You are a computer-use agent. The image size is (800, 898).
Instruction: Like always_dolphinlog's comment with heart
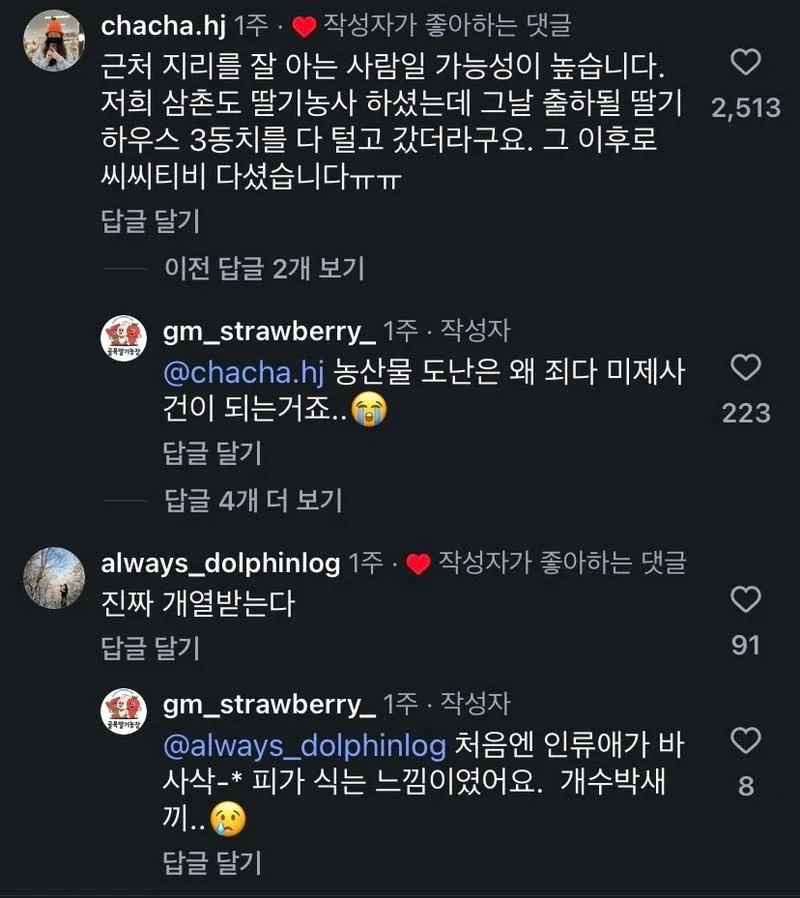(746, 599)
